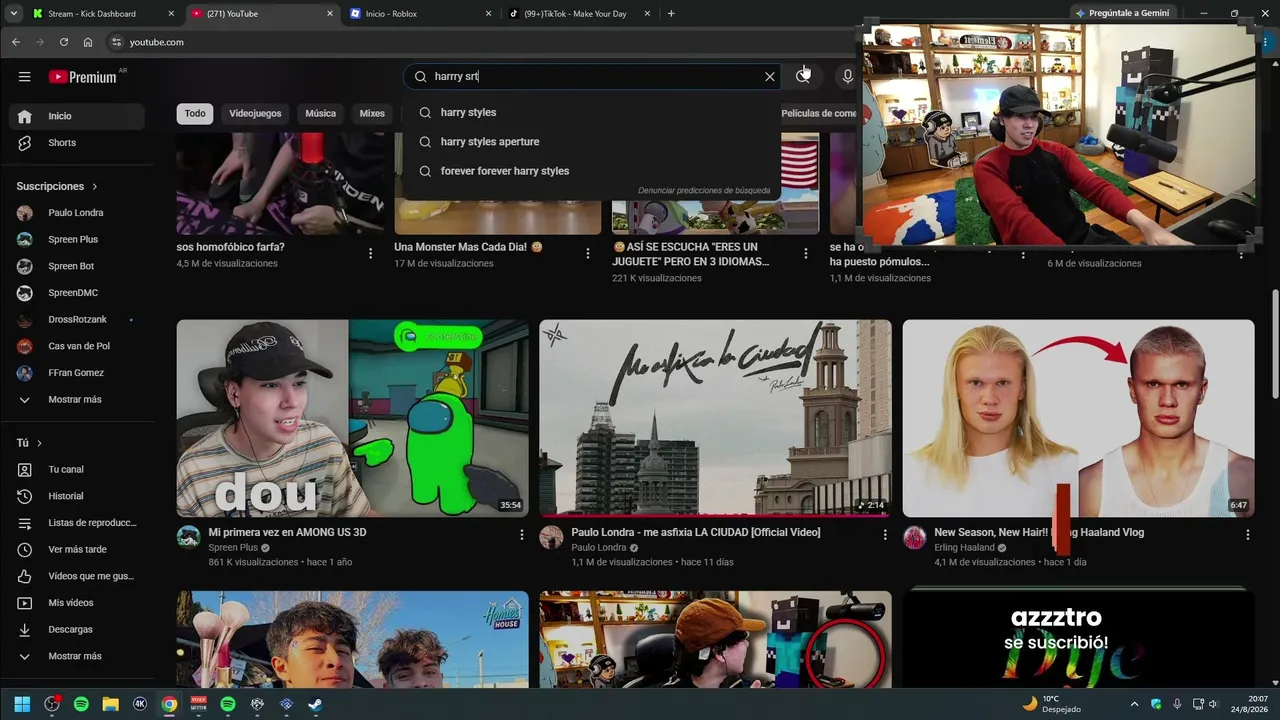Open the Paulo Londra subscription
The width and height of the screenshot is (1280, 720).
coord(77,213)
